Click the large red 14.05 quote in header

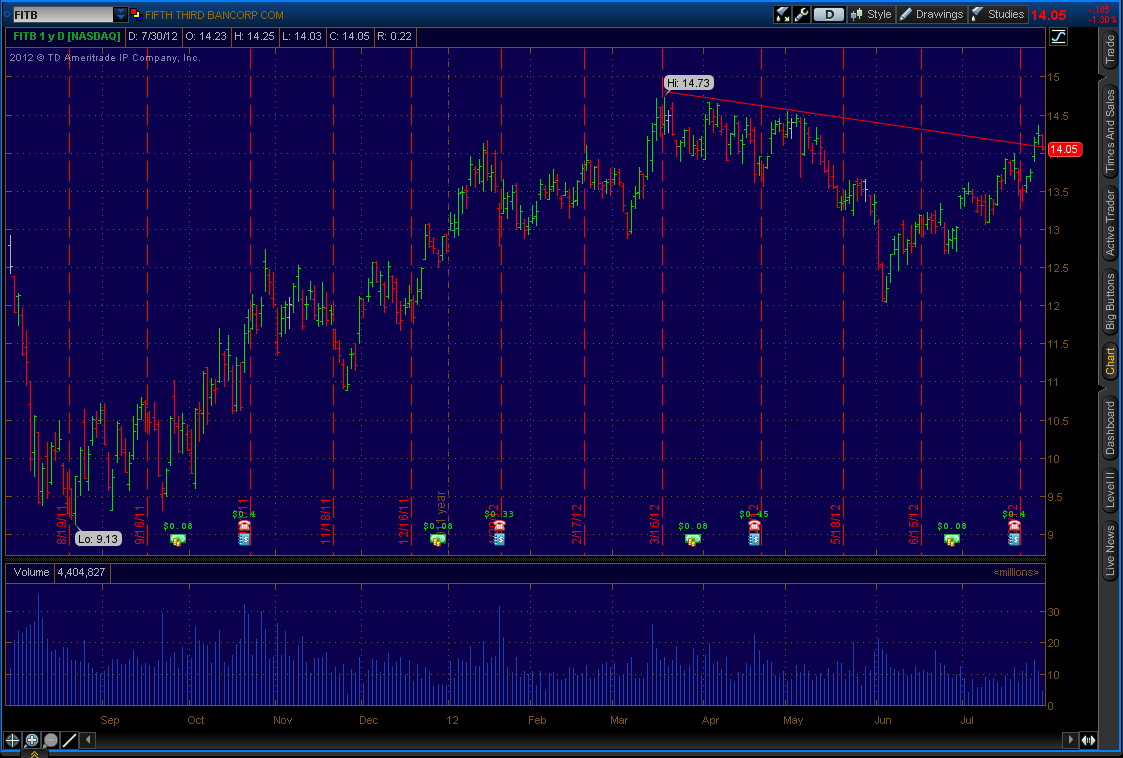click(1049, 15)
